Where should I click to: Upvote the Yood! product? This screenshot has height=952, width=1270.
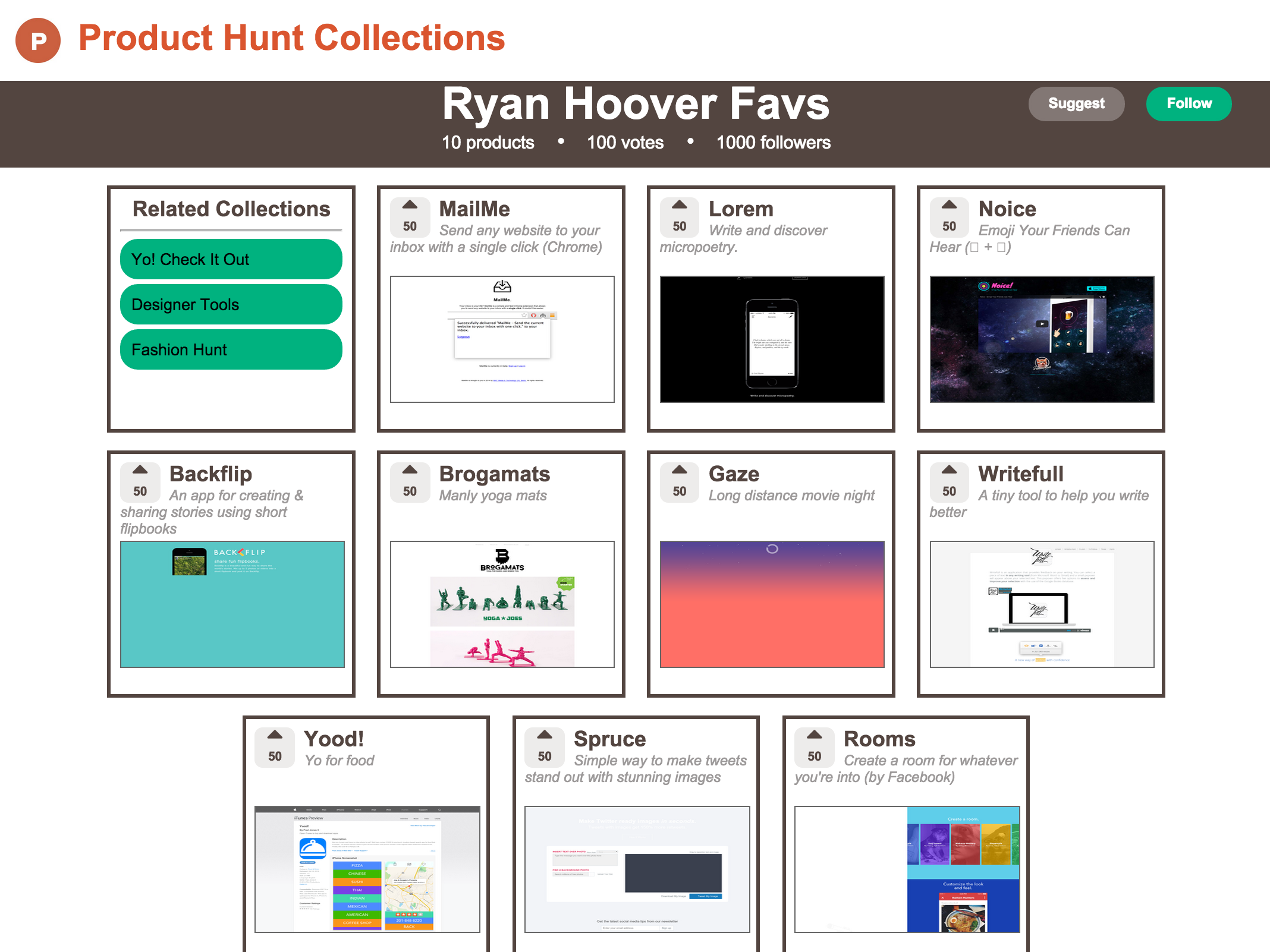click(x=275, y=747)
